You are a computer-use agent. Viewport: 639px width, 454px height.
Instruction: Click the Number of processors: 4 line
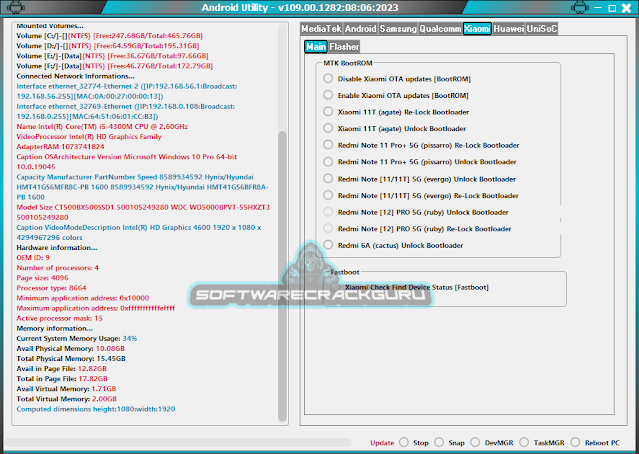tap(57, 268)
